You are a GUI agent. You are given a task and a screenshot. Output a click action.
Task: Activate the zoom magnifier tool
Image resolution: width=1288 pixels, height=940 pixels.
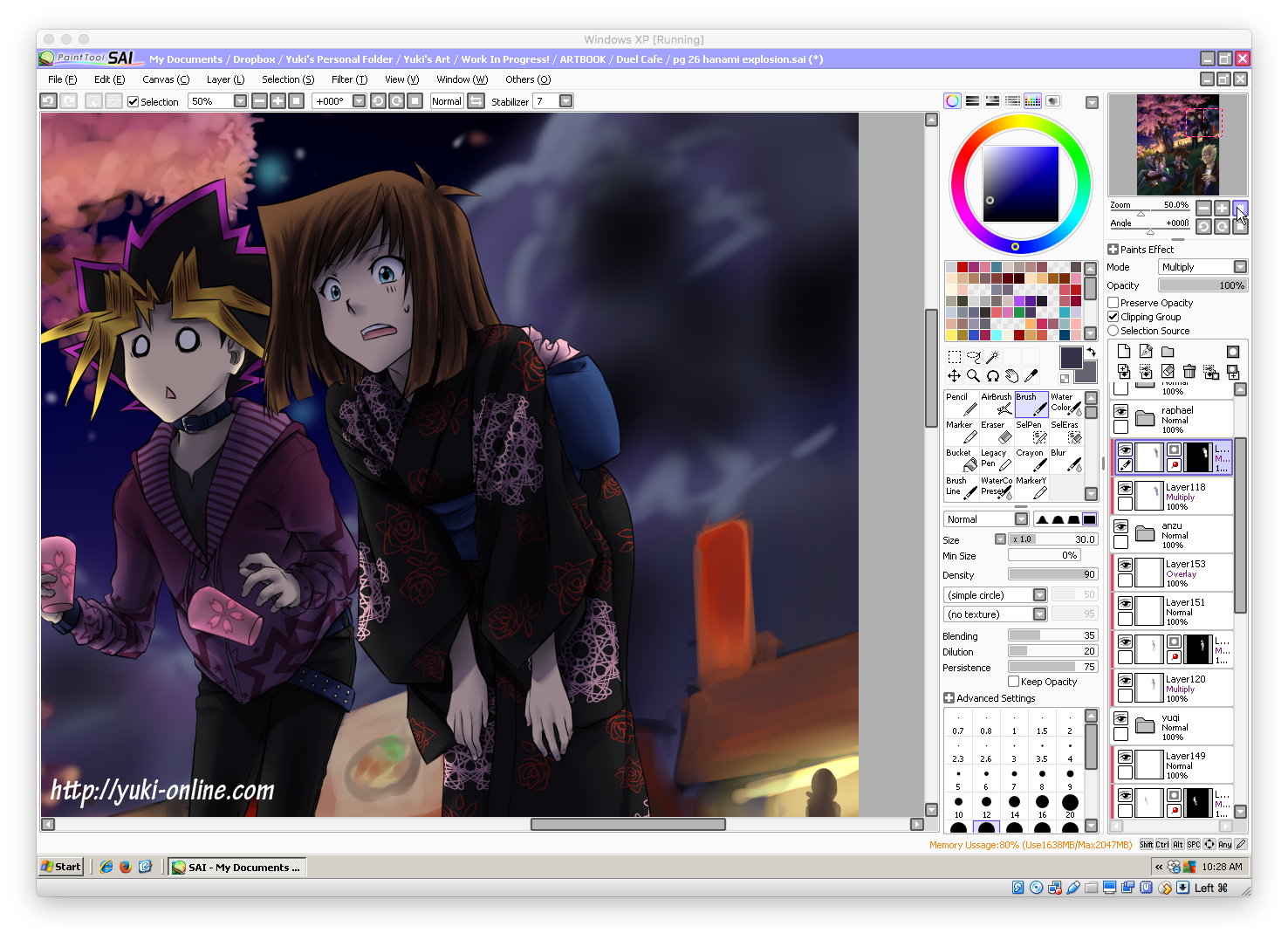(x=974, y=376)
